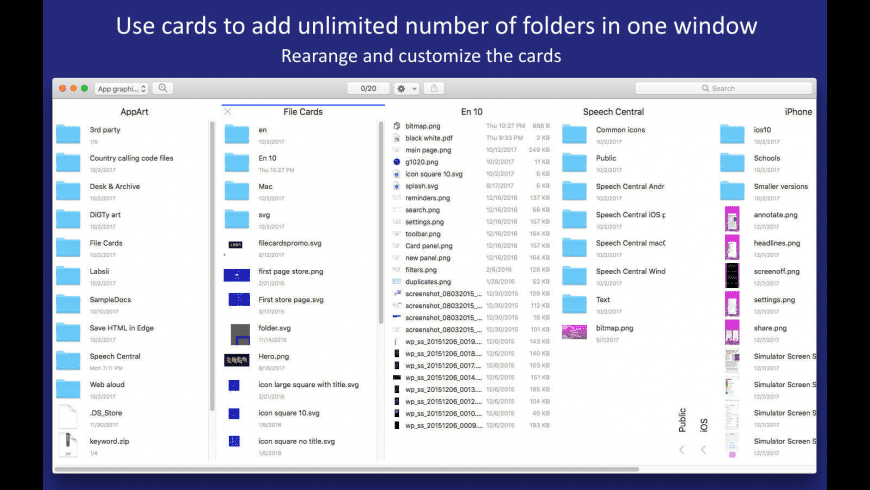The height and width of the screenshot is (490, 870).
Task: Open the Text folder icon
Action: pyautogui.click(x=574, y=304)
